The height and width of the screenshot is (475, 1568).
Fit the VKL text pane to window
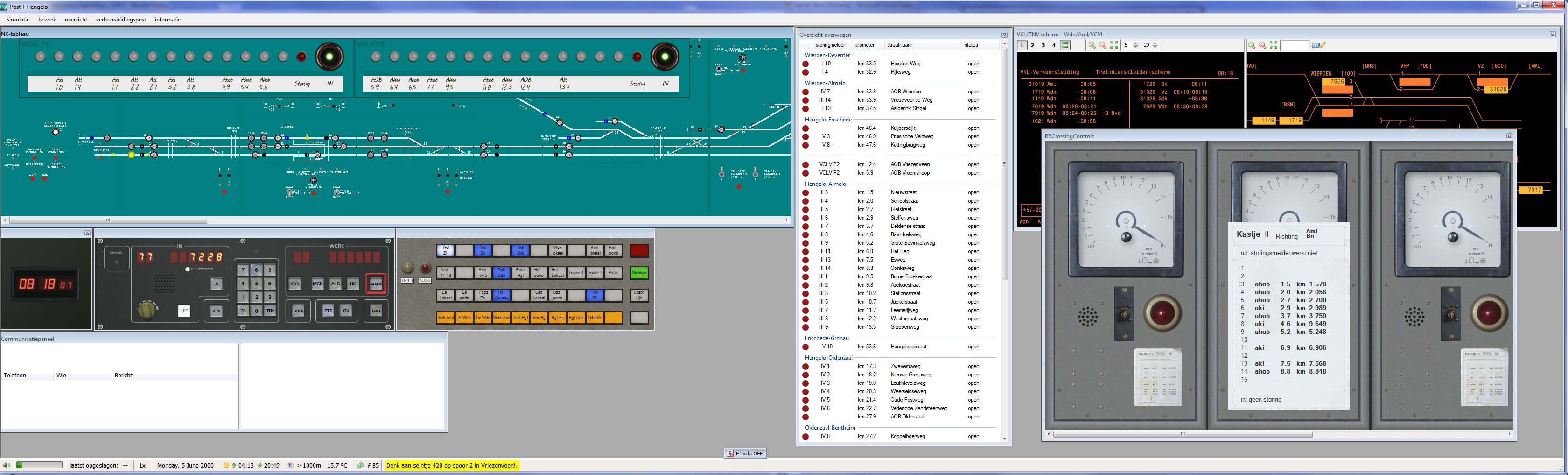[x=1114, y=45]
